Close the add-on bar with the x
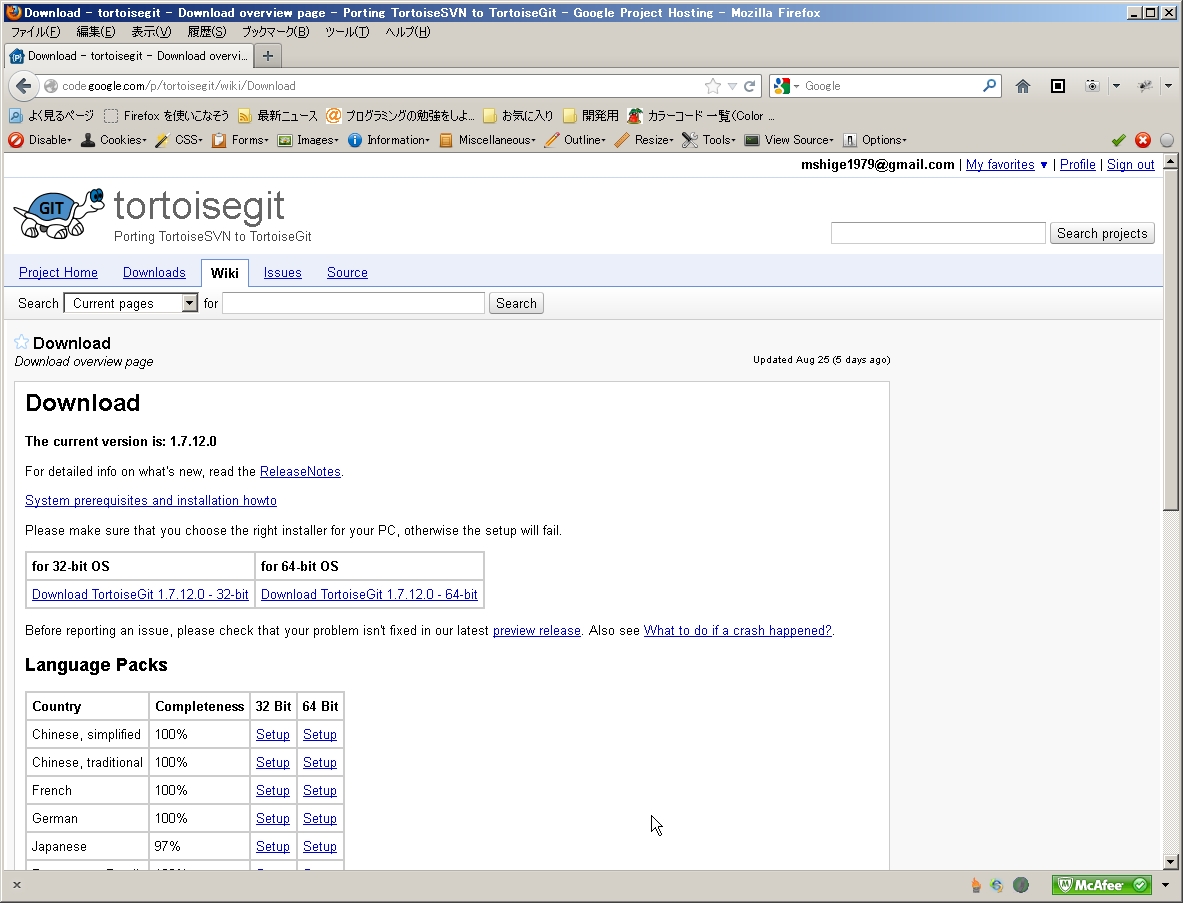Screen dimensions: 1183x903 [17, 885]
